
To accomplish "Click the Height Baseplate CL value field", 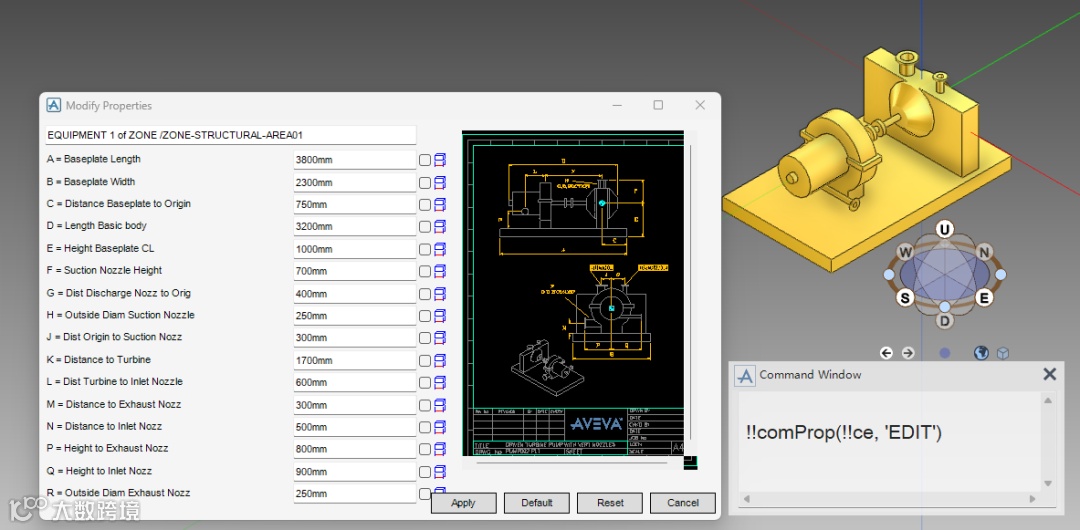I will 354,249.
